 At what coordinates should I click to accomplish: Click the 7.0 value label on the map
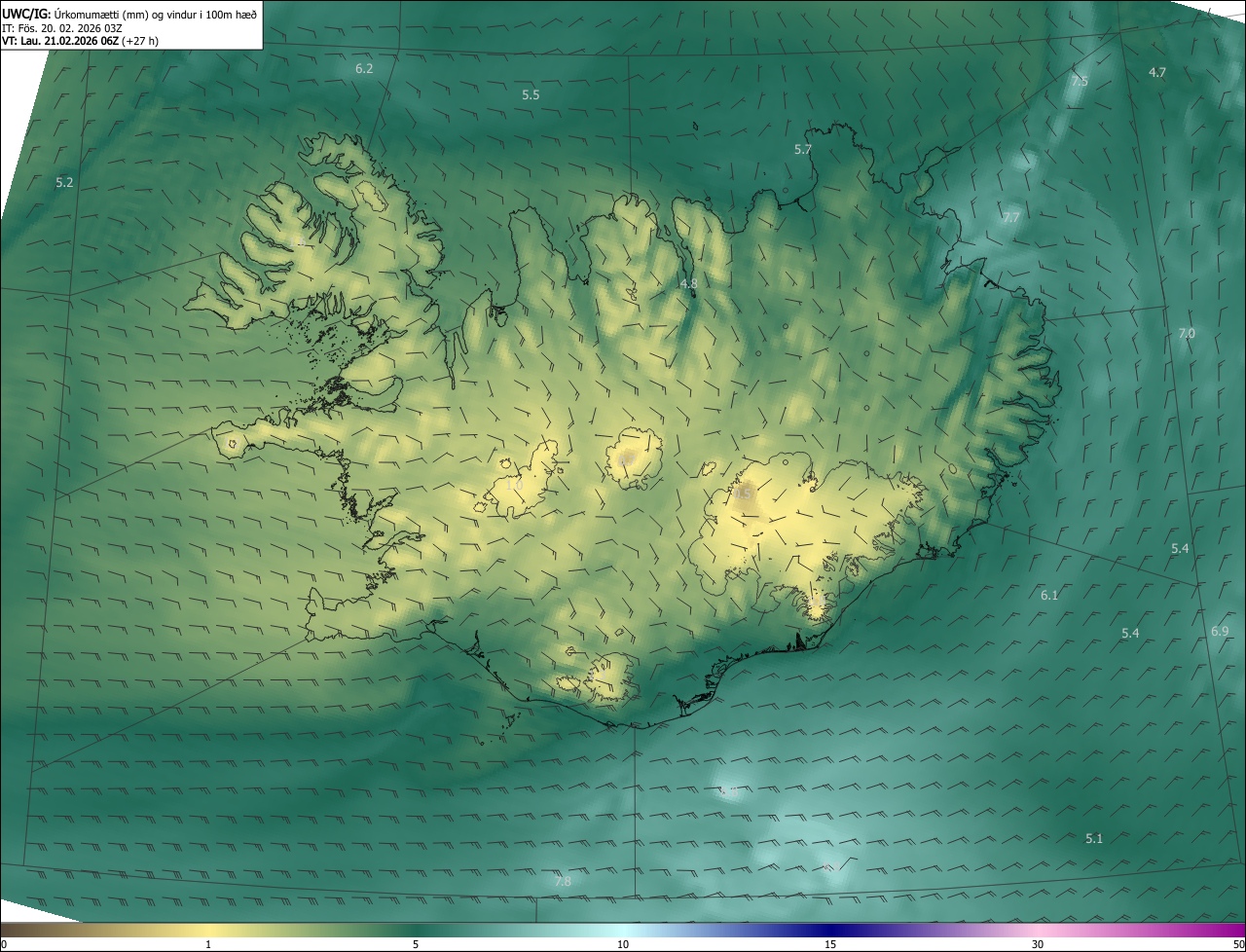(1187, 334)
